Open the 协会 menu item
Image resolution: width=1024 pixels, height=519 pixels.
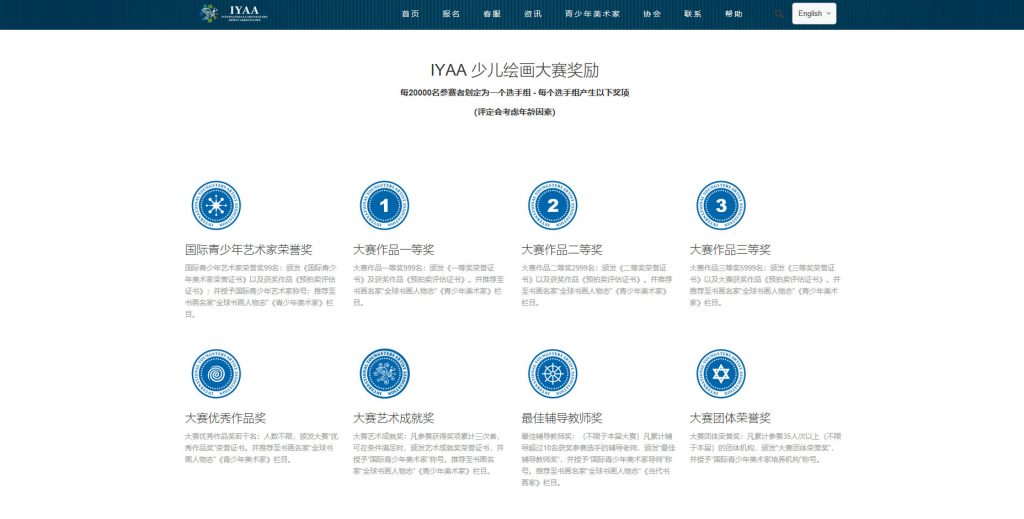[652, 14]
